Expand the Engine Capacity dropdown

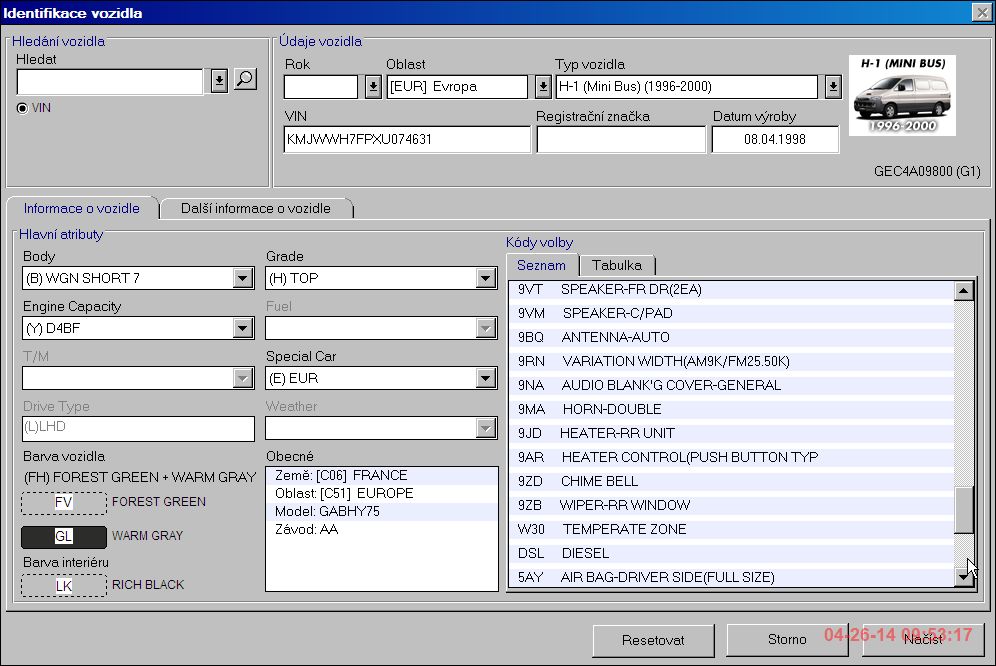(x=243, y=329)
